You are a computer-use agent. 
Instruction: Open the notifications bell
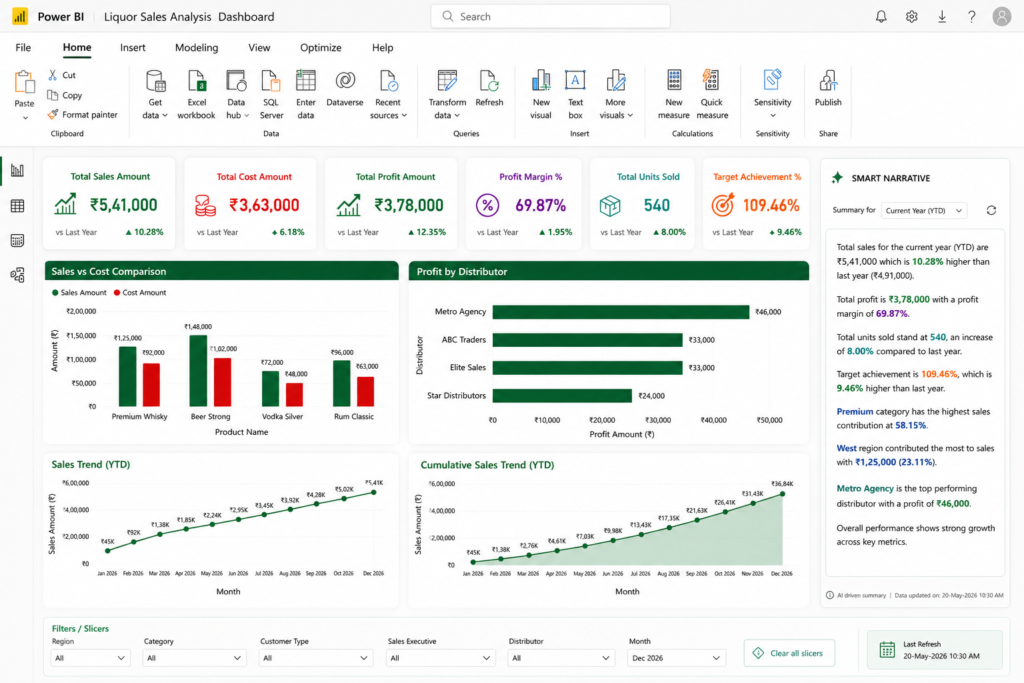[881, 16]
